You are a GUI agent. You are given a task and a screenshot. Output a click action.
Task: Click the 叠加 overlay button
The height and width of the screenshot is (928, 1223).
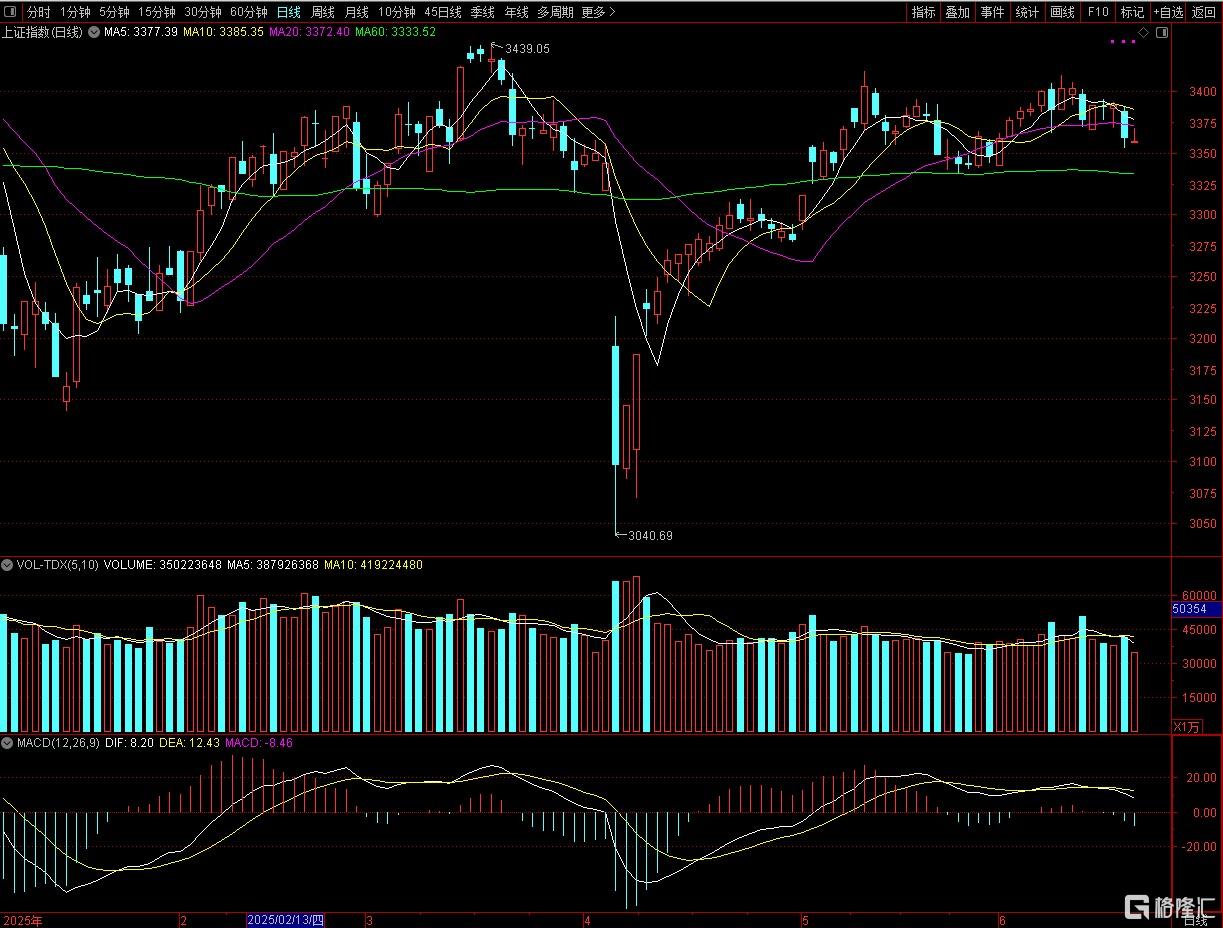[x=958, y=12]
